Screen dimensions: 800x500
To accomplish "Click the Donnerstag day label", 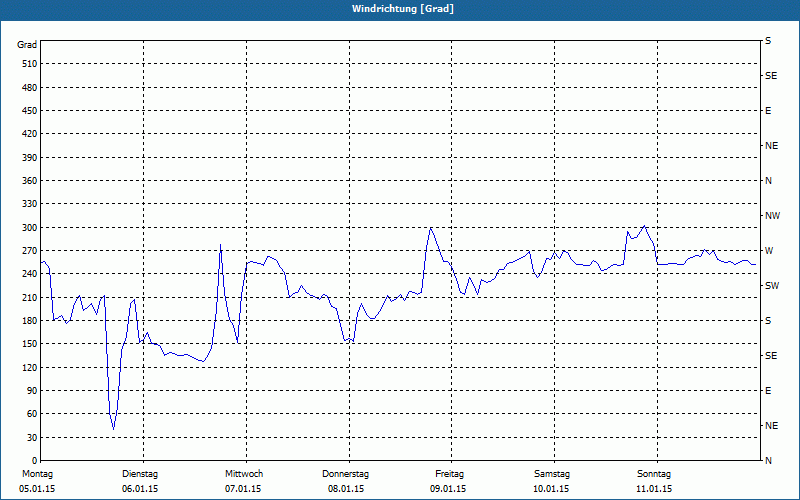I will (345, 474).
